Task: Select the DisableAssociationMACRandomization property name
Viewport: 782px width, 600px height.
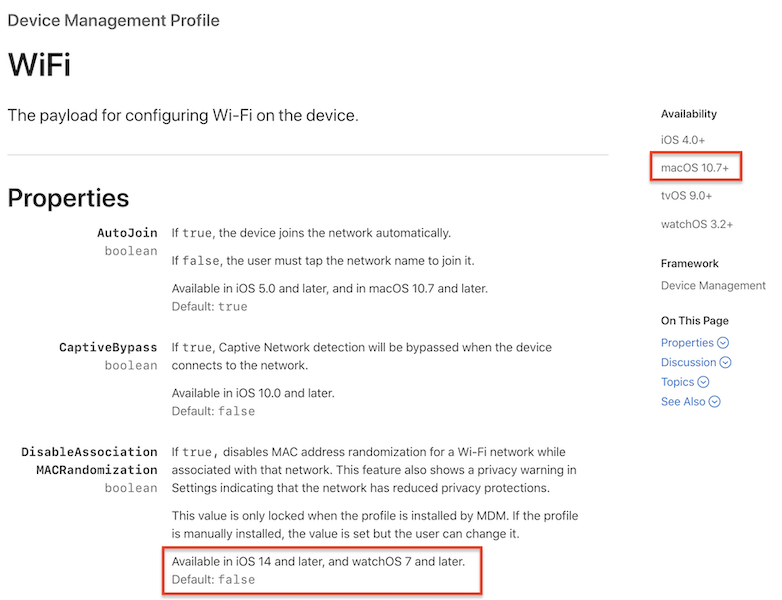Action: tap(90, 461)
